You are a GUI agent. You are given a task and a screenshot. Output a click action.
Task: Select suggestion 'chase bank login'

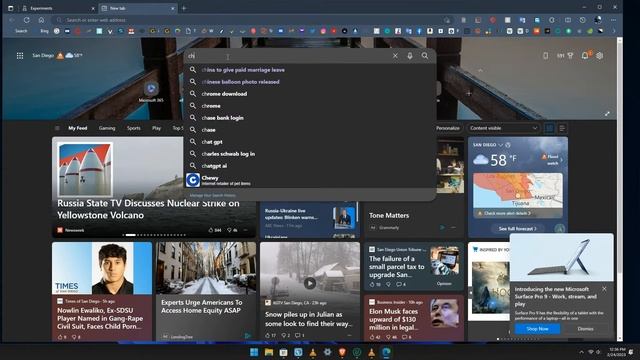click(x=310, y=118)
